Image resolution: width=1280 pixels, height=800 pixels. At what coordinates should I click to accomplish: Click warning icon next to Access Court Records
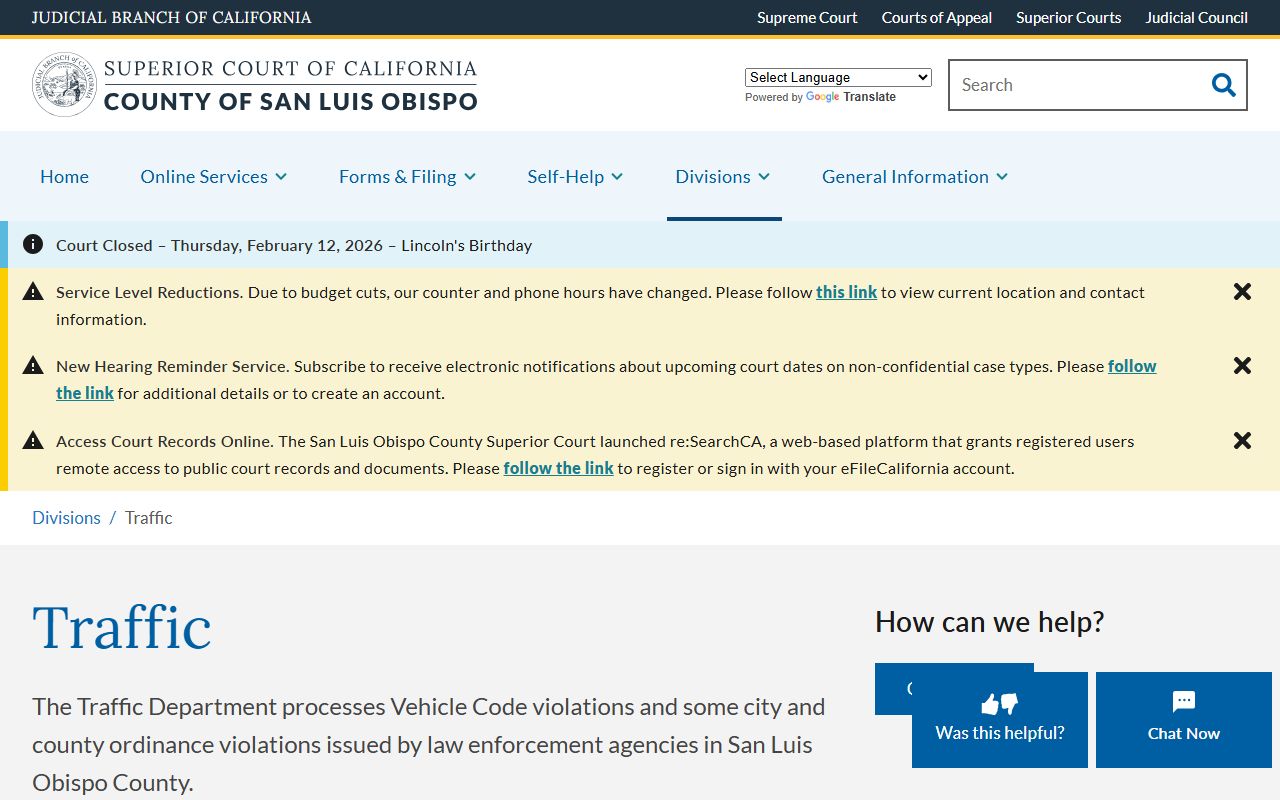tap(33, 440)
